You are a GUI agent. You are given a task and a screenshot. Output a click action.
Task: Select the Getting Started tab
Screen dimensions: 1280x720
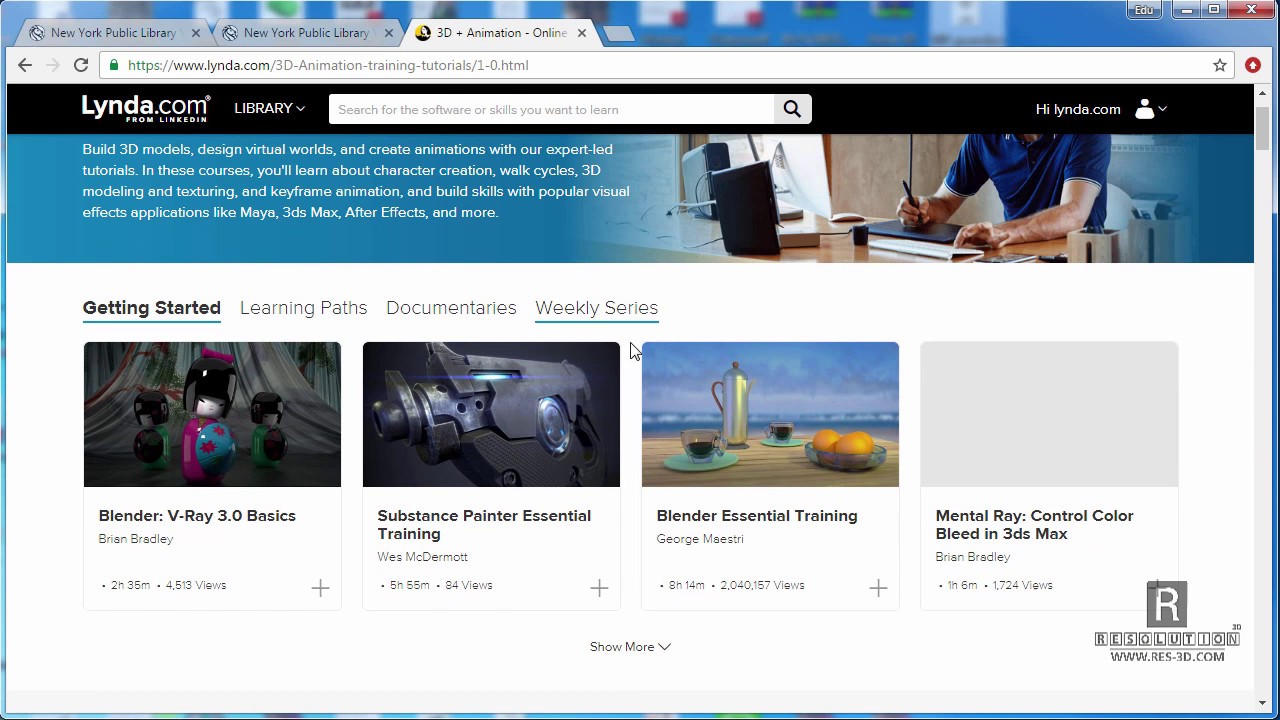click(x=152, y=308)
